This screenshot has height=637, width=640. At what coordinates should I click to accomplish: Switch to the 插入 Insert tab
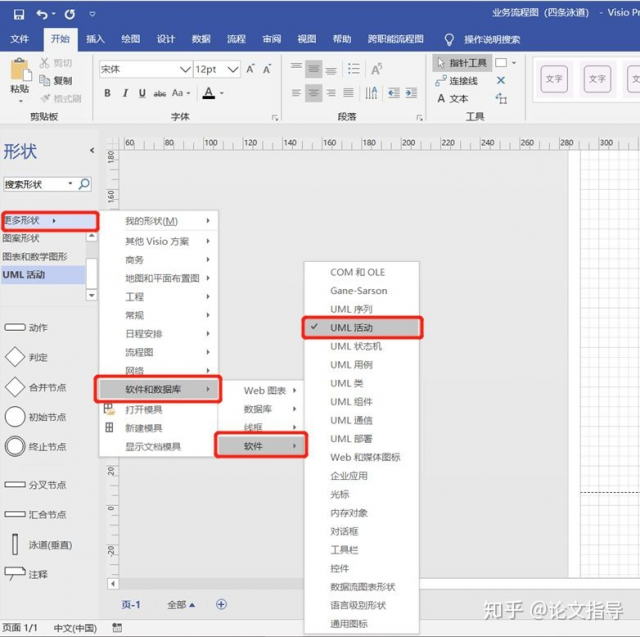click(95, 39)
